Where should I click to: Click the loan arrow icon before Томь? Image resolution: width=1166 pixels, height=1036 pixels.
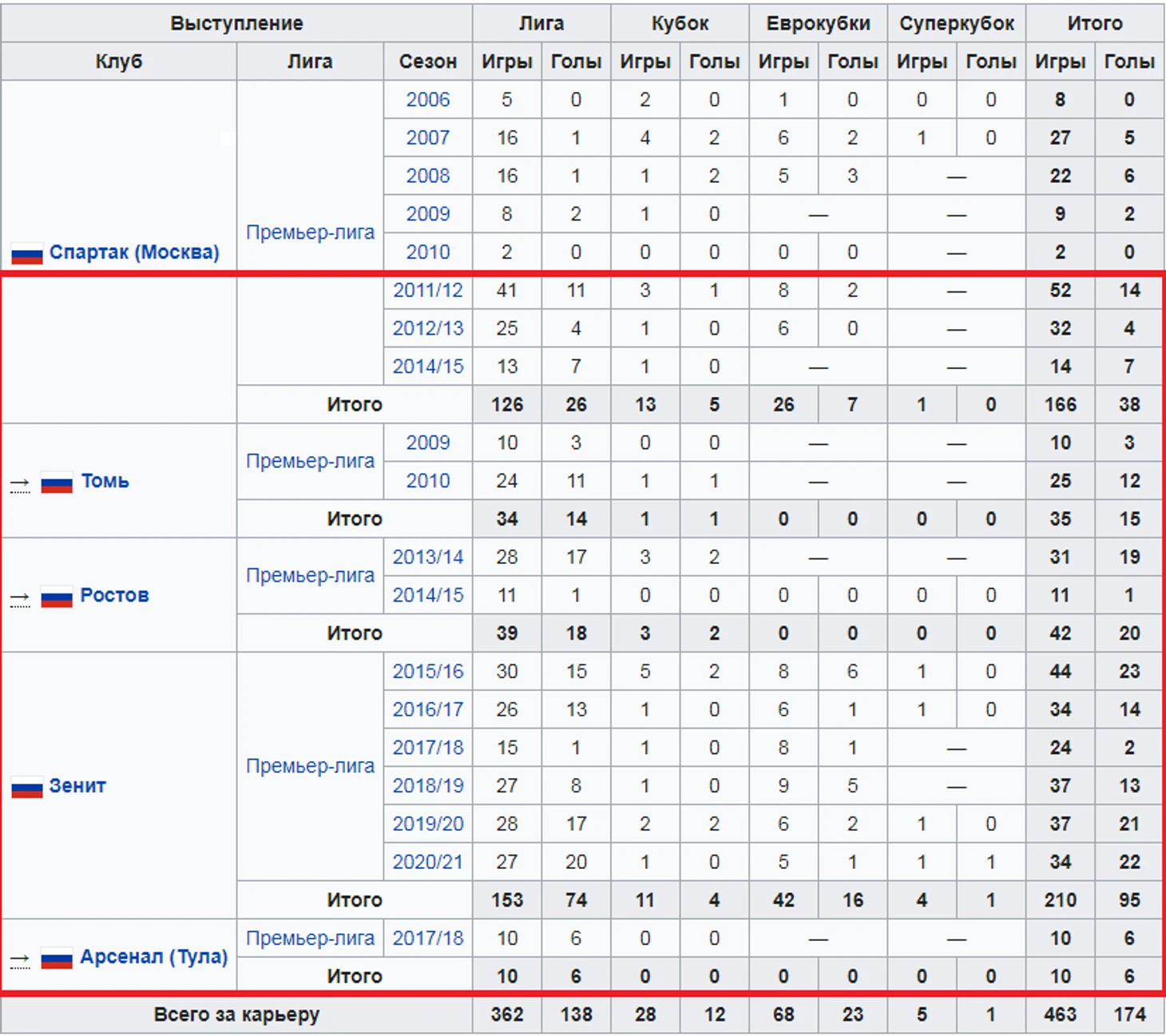20,484
